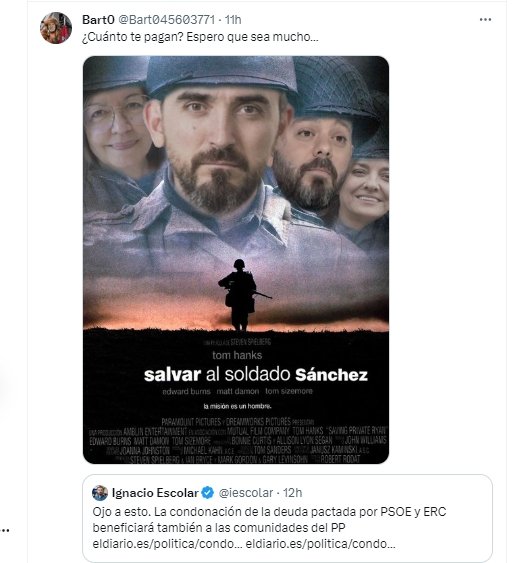Follow the first eldiario.es/politica/condo… link
Viewport: 518px width, 563px height.
click(x=167, y=544)
